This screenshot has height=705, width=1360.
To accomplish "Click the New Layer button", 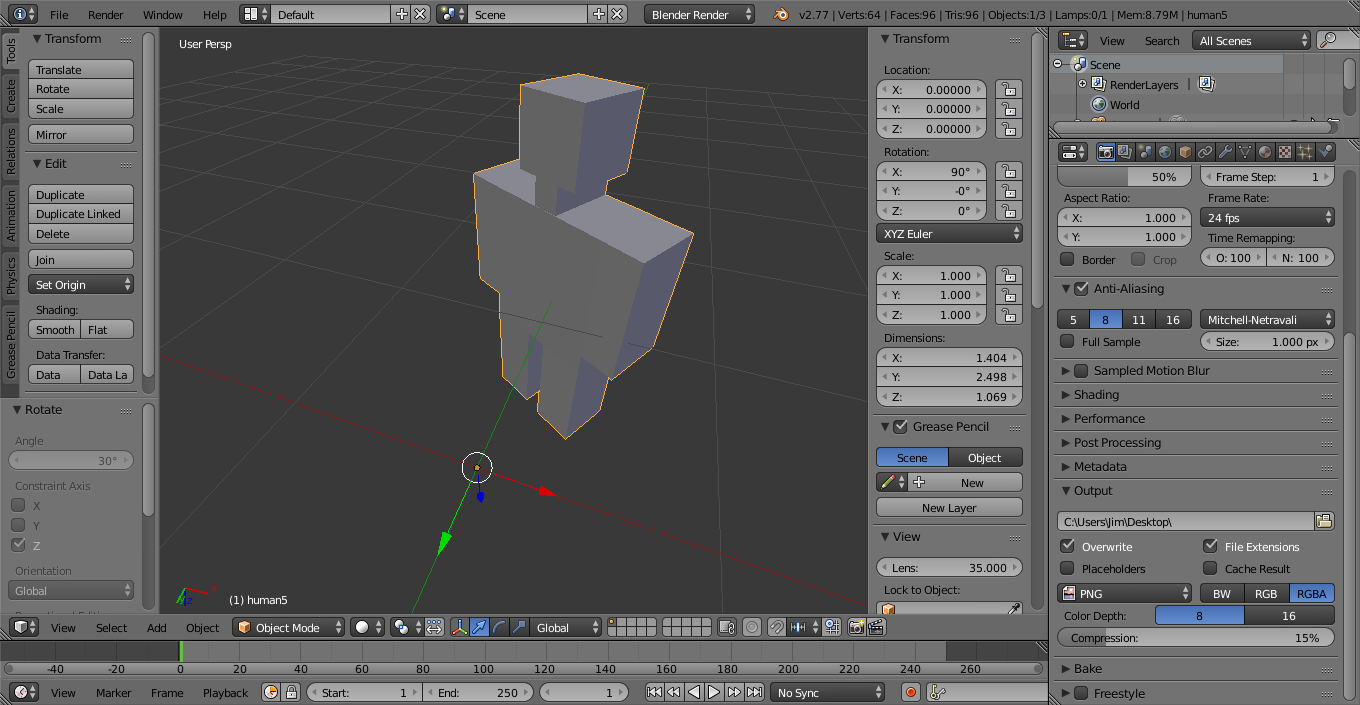I will (949, 508).
